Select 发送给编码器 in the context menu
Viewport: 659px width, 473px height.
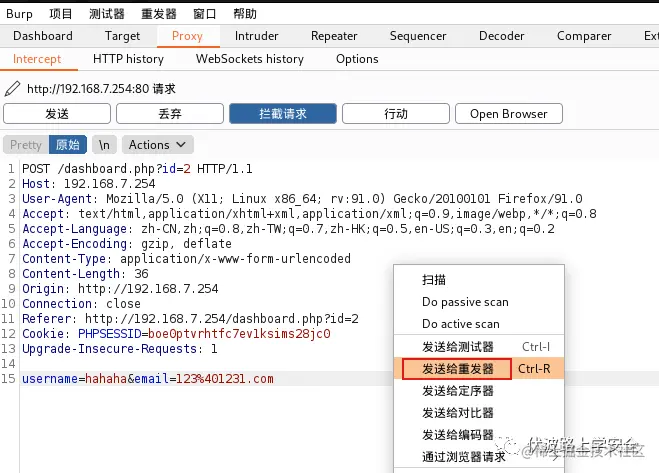coord(479,434)
